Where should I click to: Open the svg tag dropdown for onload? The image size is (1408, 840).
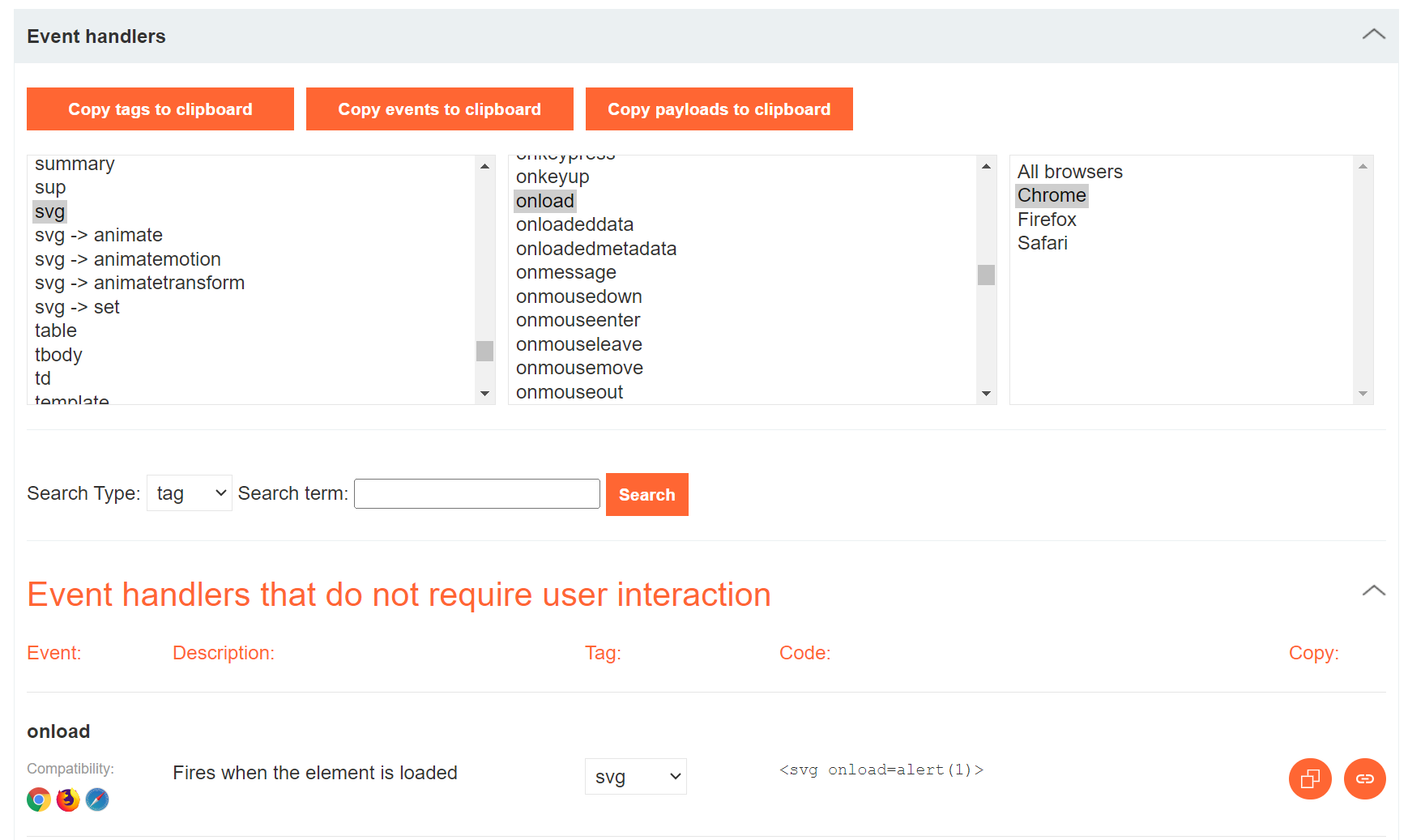pos(636,777)
